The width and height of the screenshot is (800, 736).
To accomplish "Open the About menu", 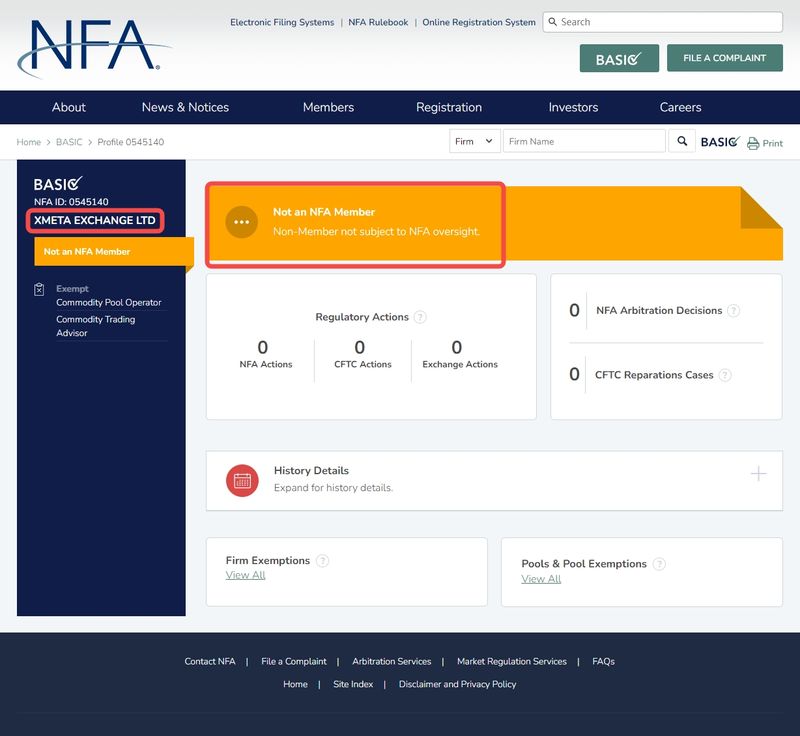I will coord(69,107).
